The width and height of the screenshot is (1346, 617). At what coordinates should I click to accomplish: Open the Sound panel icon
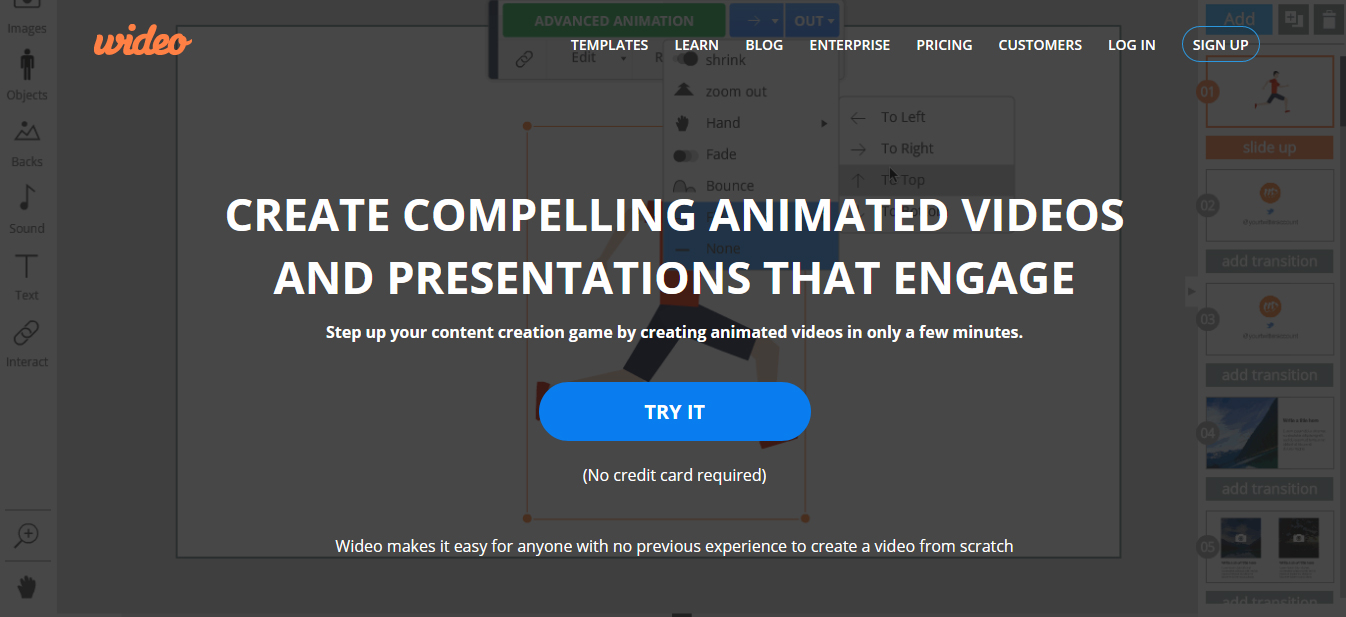click(x=27, y=198)
